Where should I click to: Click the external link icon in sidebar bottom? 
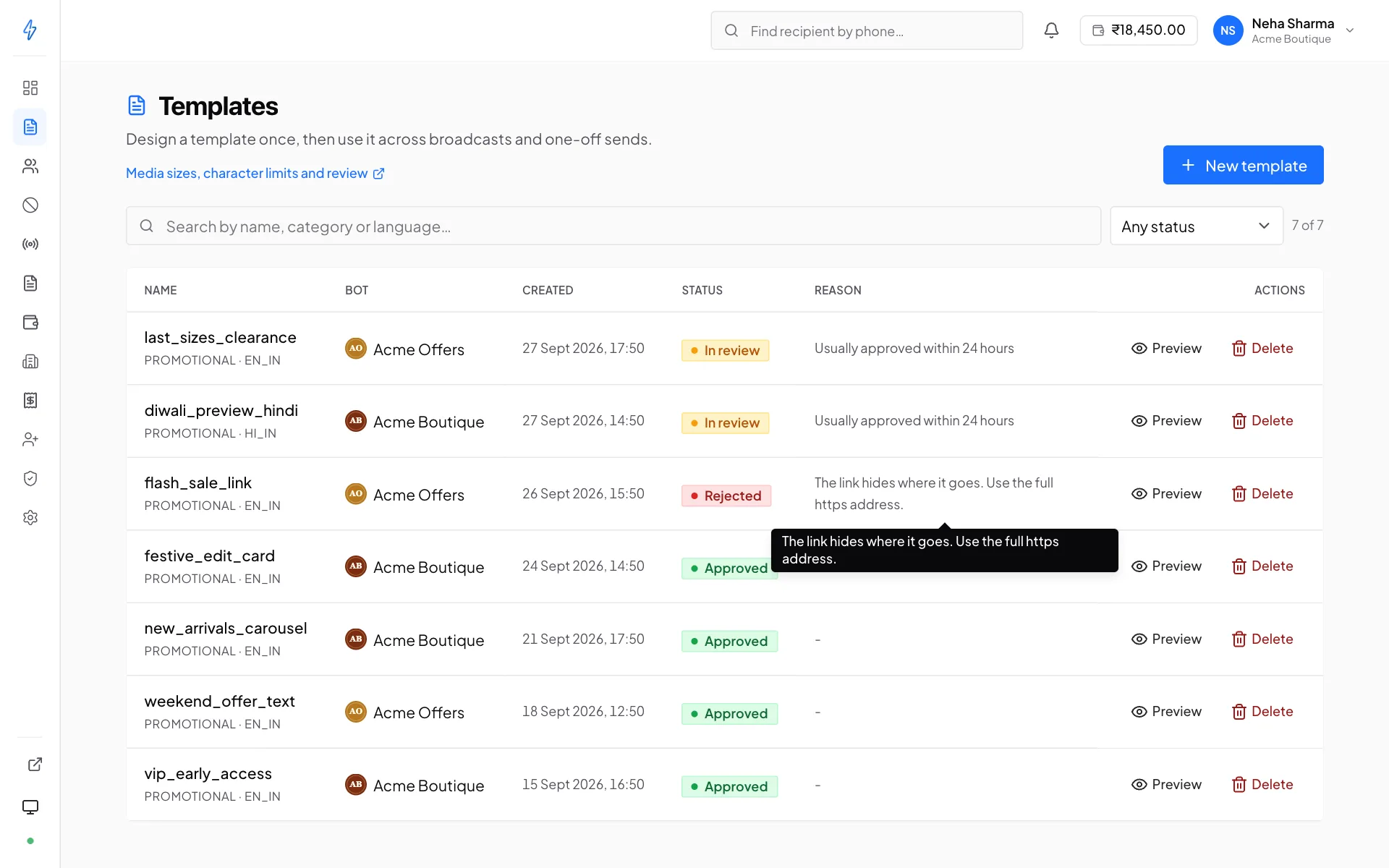[35, 765]
